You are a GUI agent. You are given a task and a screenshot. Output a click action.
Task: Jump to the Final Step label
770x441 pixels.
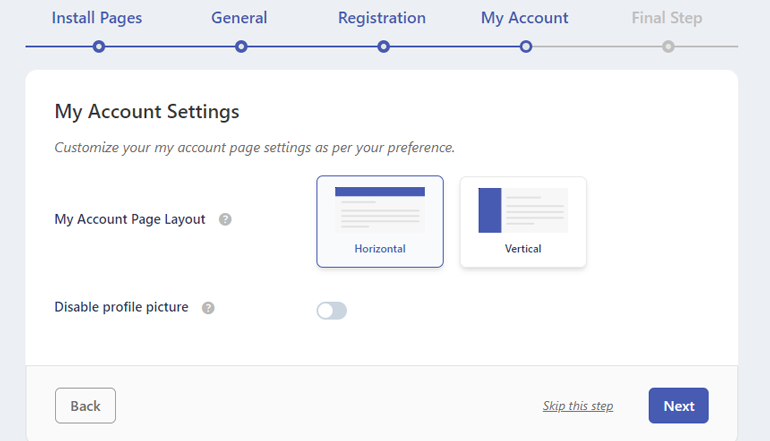(x=667, y=18)
